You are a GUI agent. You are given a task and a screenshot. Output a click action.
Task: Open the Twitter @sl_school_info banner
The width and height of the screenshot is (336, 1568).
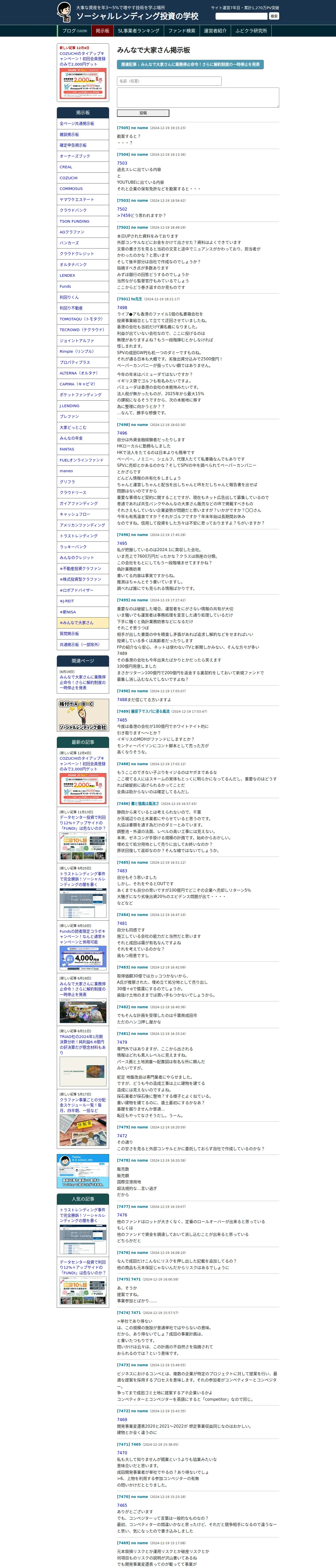83,1171
